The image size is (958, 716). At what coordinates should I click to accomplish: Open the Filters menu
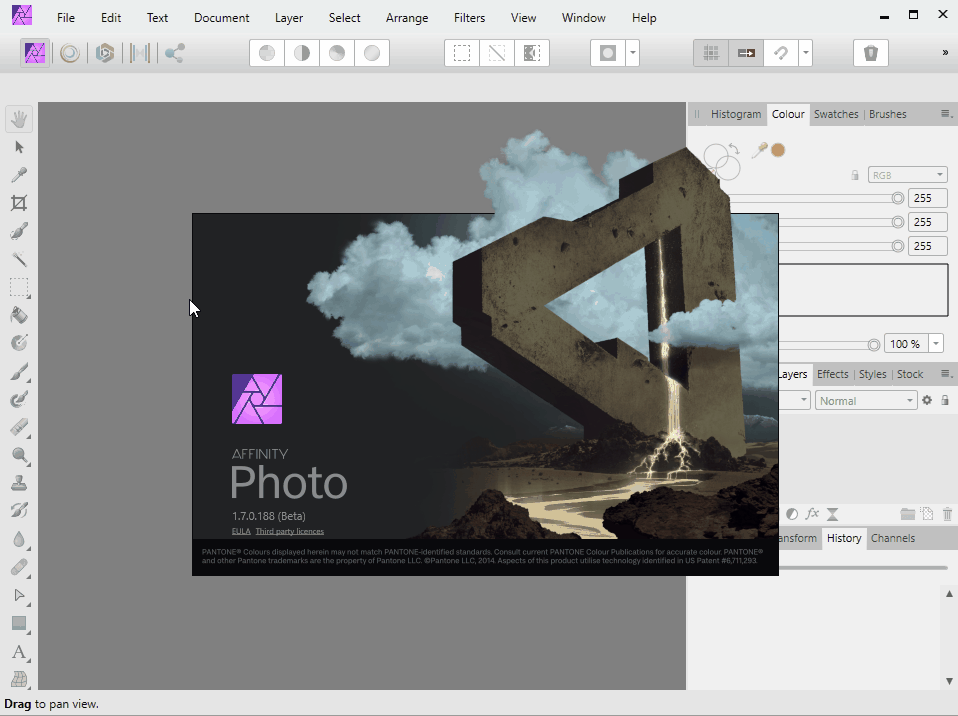[469, 18]
